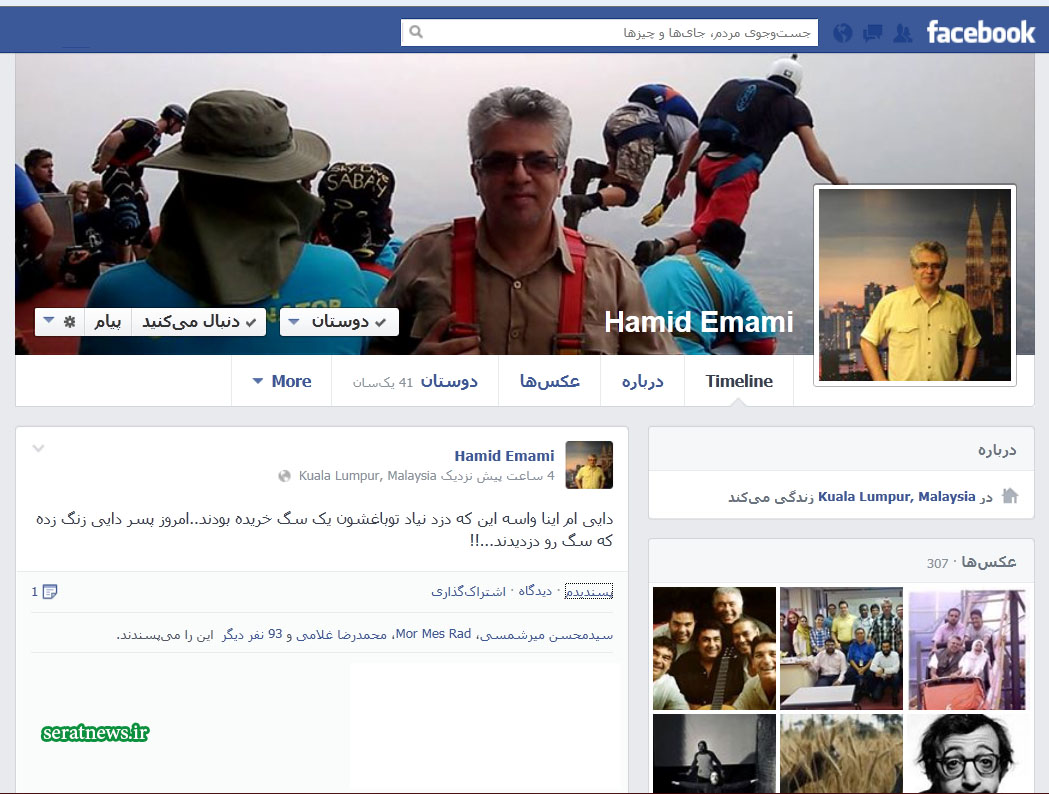This screenshot has height=794, width=1049.
Task: Open the men with guitar photo thumbnail
Action: 714,648
